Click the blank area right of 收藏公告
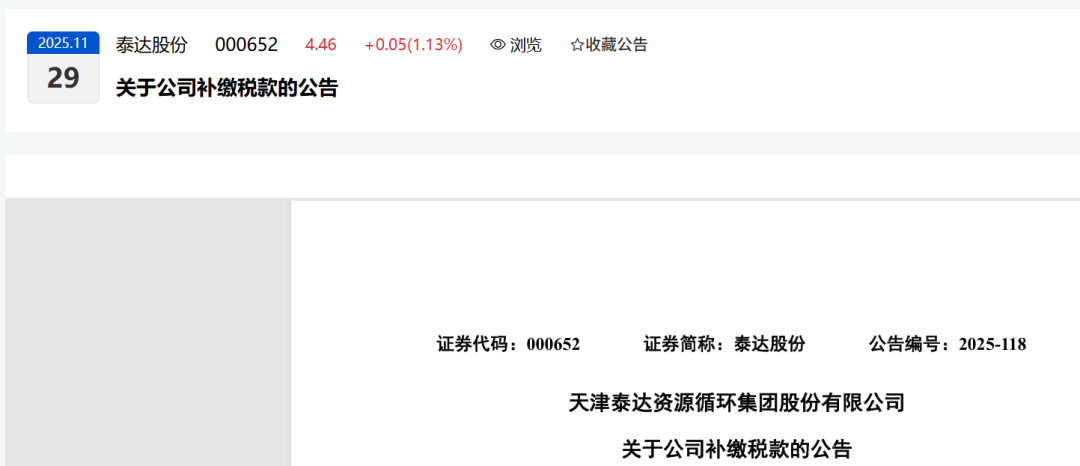The width and height of the screenshot is (1080, 466). coord(861,45)
